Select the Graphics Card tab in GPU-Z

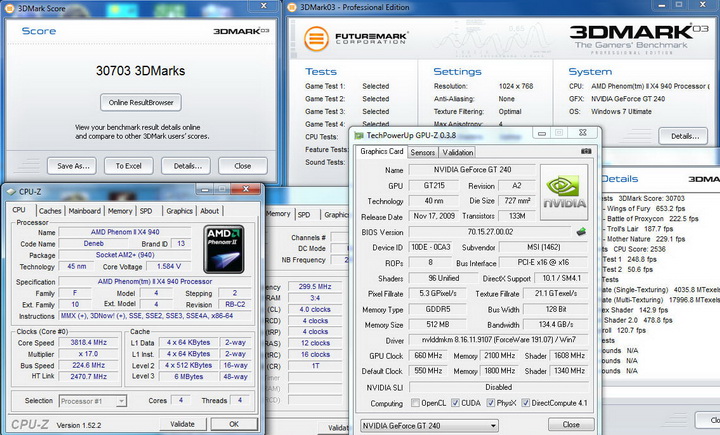pyautogui.click(x=382, y=151)
